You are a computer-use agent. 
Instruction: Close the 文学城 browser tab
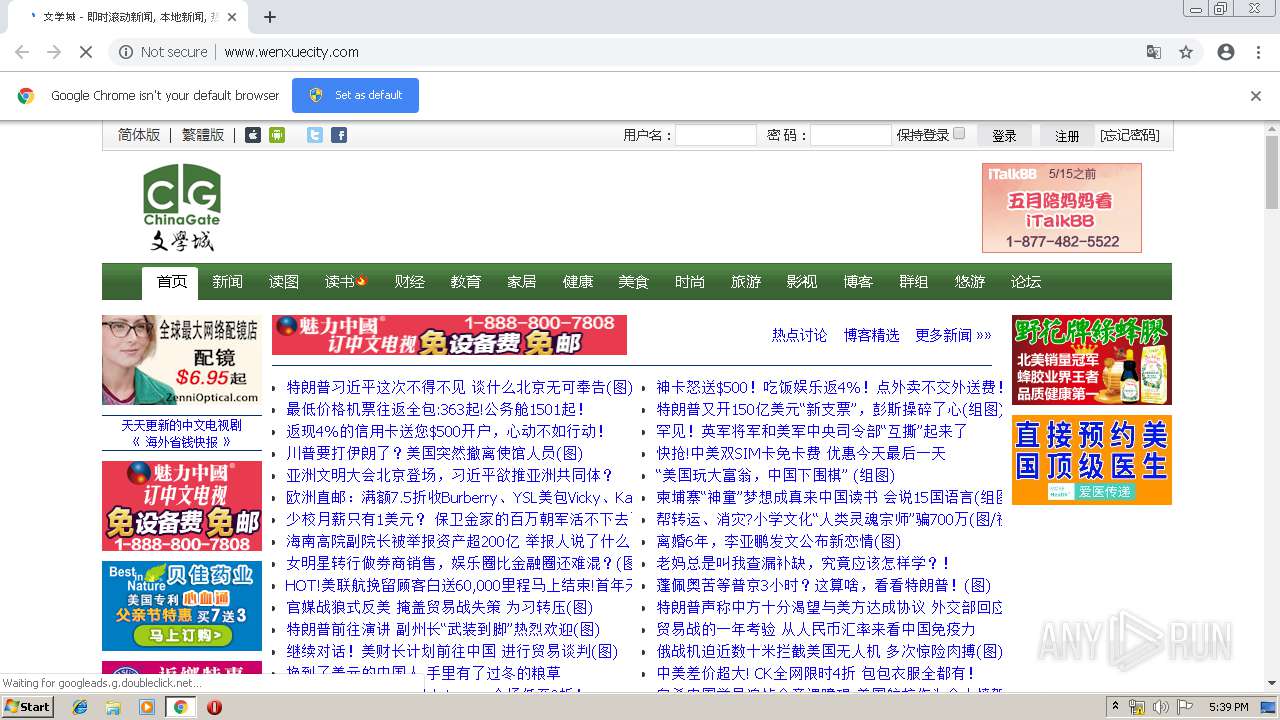(233, 17)
